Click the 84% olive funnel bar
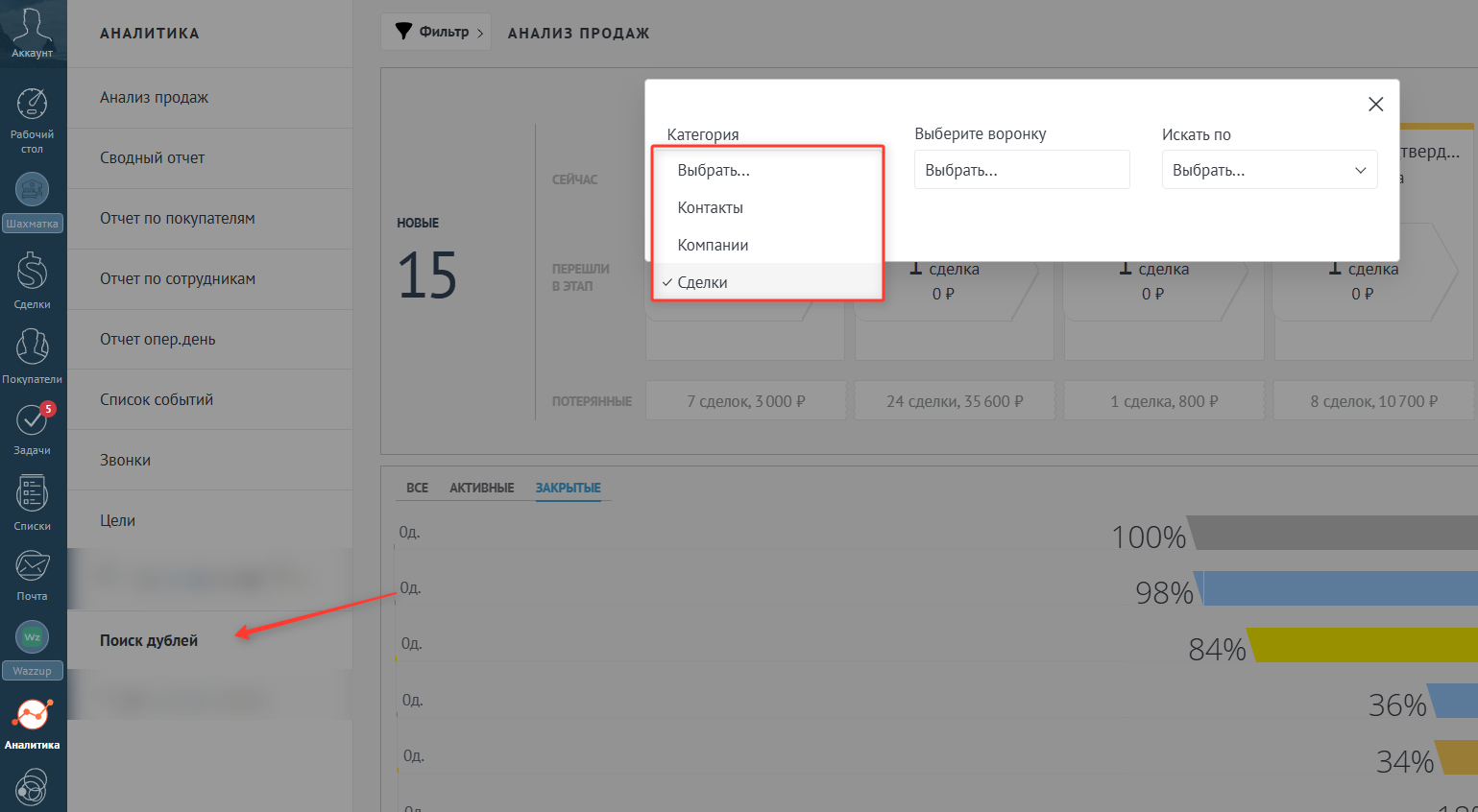 1363,645
